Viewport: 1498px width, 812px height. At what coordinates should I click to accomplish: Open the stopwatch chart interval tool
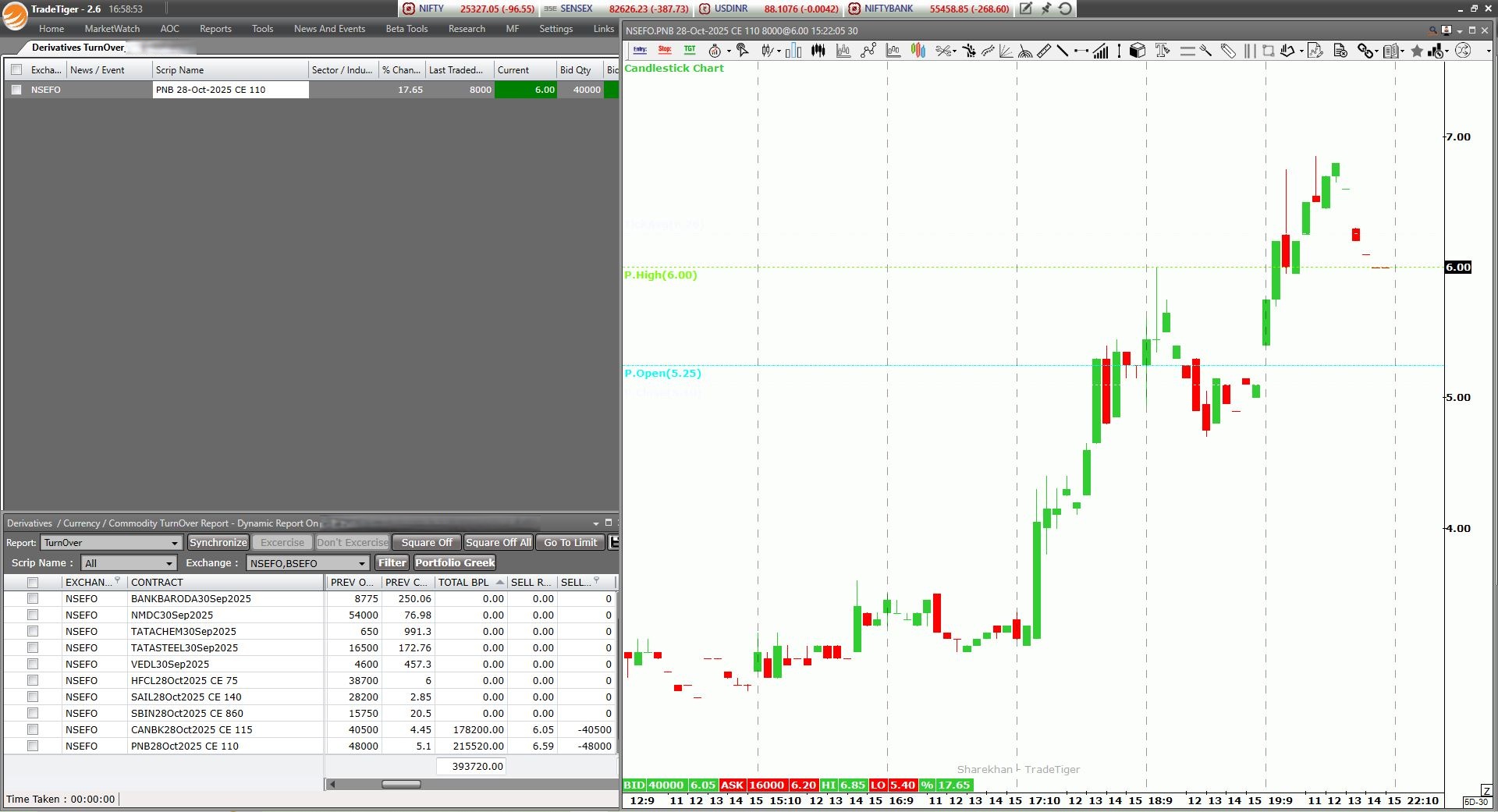[x=715, y=51]
